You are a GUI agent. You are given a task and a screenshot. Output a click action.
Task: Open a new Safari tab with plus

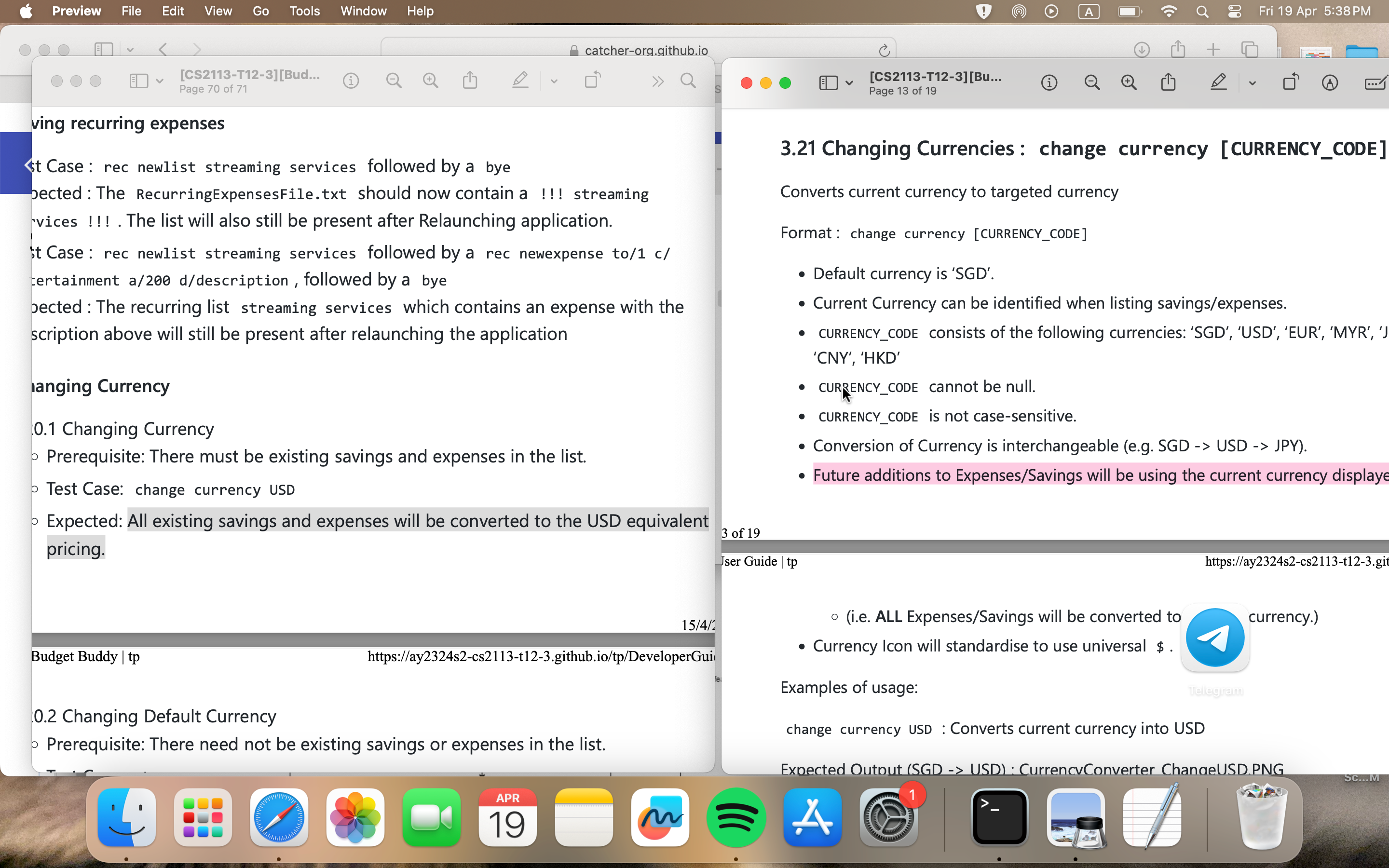click(1213, 50)
